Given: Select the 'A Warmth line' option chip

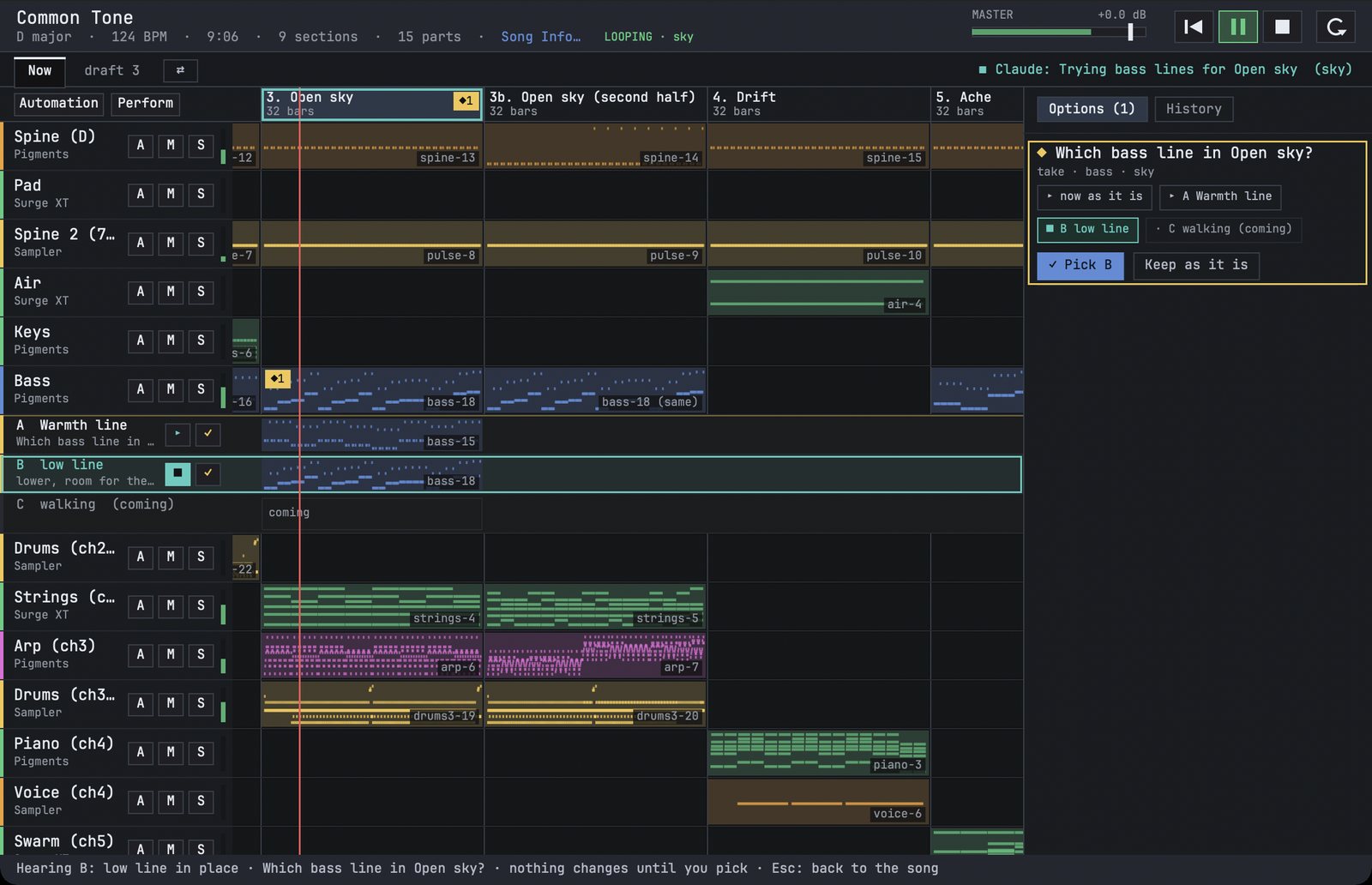Looking at the screenshot, I should pyautogui.click(x=1221, y=196).
